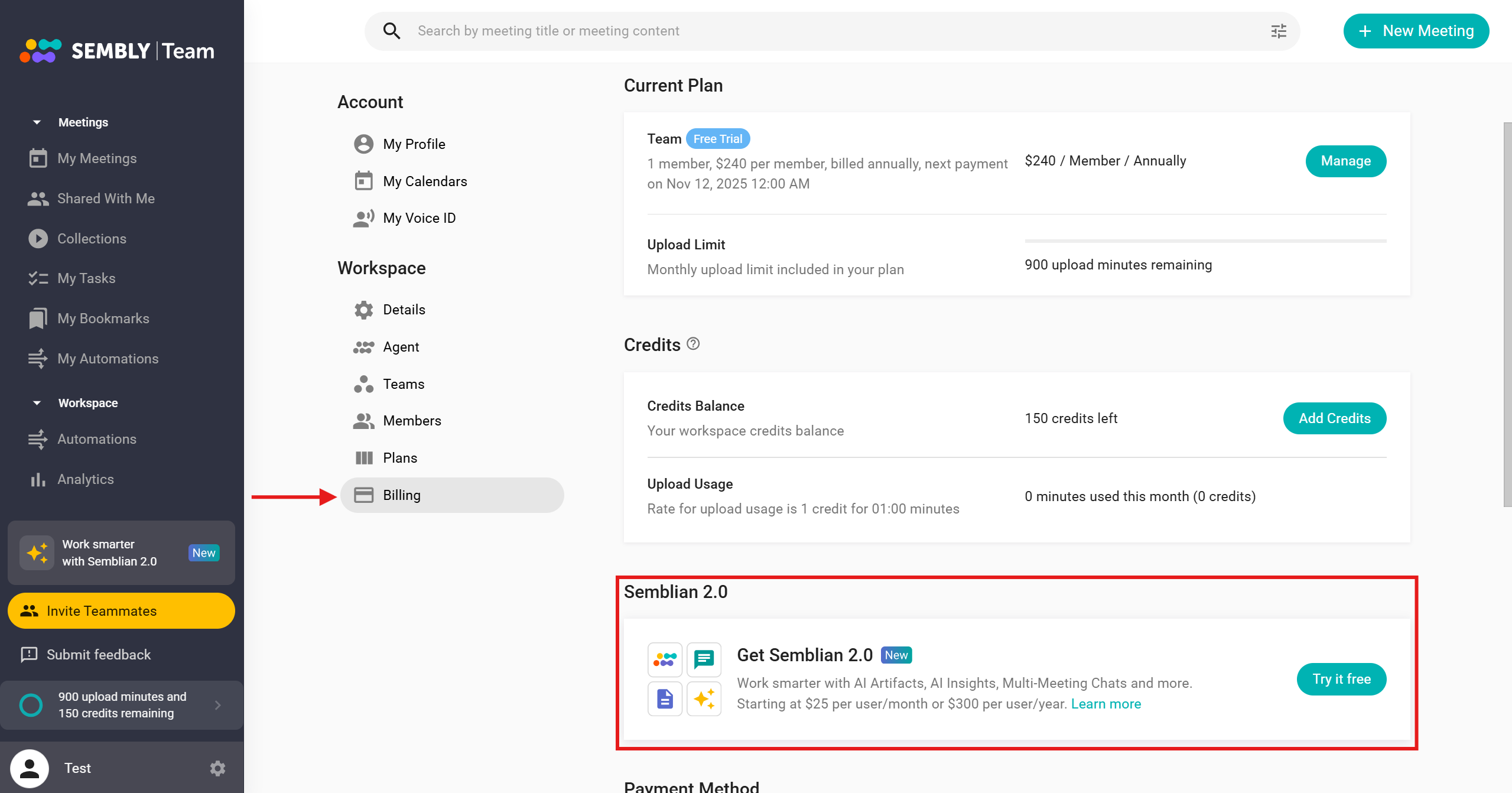Expand upload minutes and credits remaining panel

point(217,705)
